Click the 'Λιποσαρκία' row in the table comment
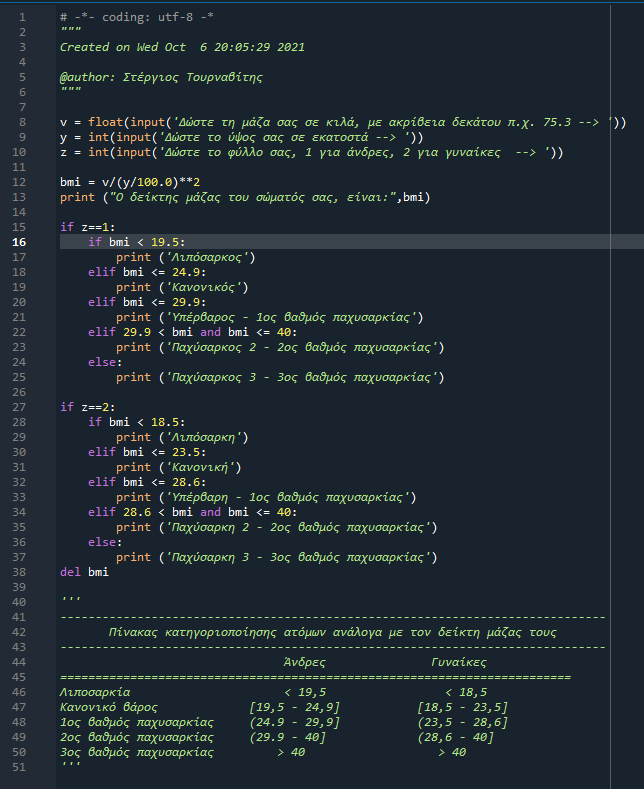The height and width of the screenshot is (789, 644). 95,692
